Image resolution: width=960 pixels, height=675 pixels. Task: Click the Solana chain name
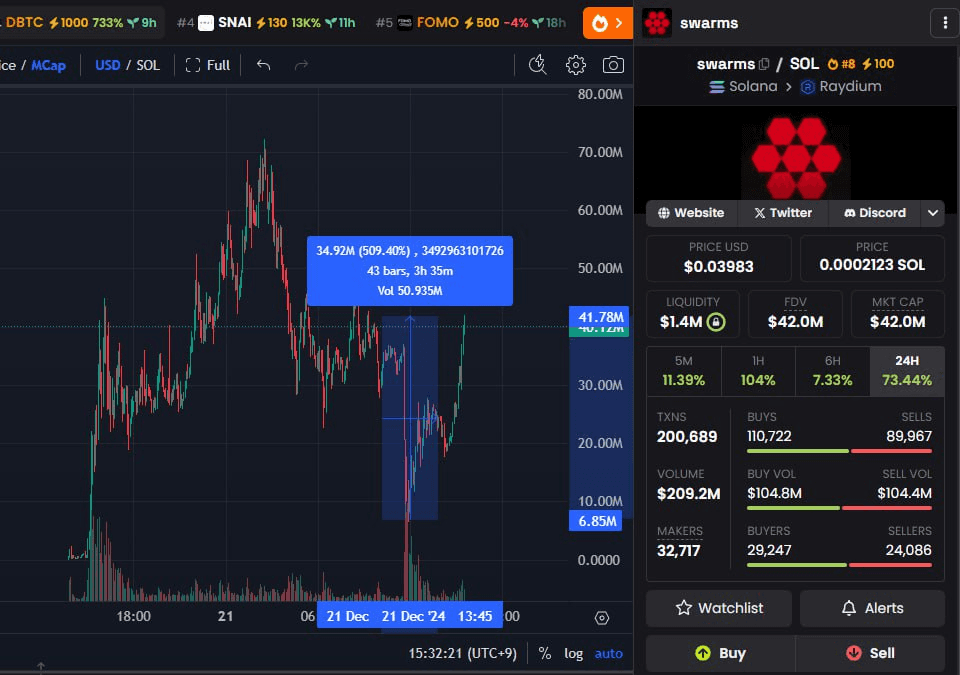753,87
